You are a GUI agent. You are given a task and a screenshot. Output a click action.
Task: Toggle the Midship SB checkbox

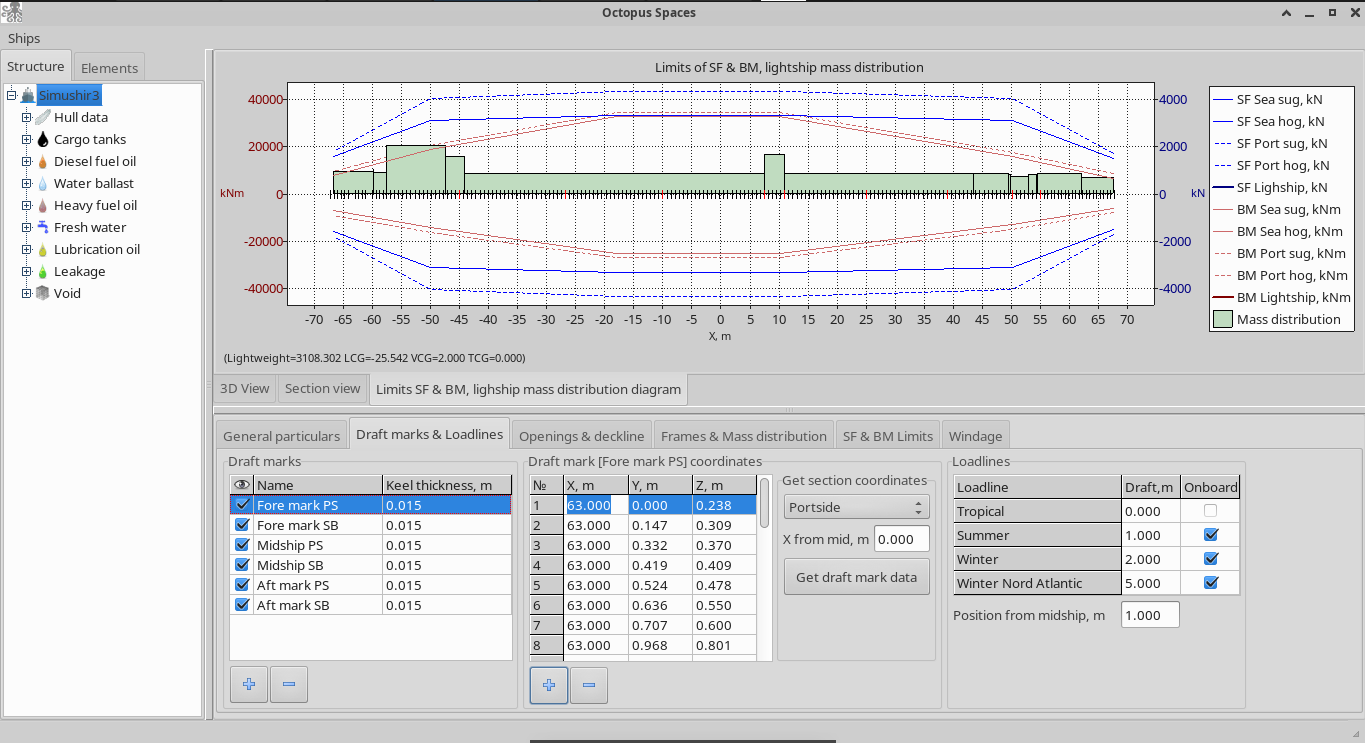[241, 565]
